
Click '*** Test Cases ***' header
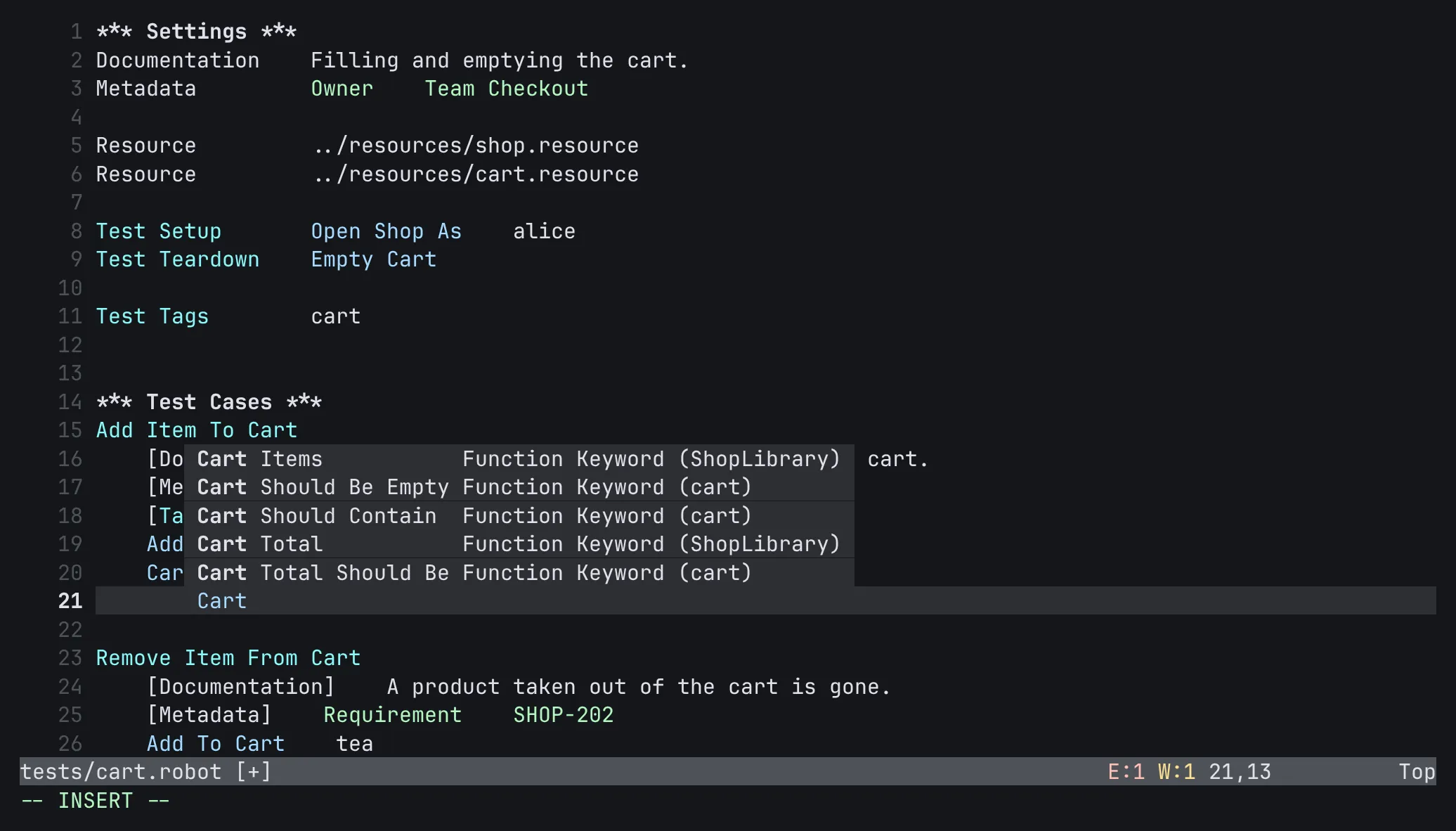pyautogui.click(x=209, y=401)
